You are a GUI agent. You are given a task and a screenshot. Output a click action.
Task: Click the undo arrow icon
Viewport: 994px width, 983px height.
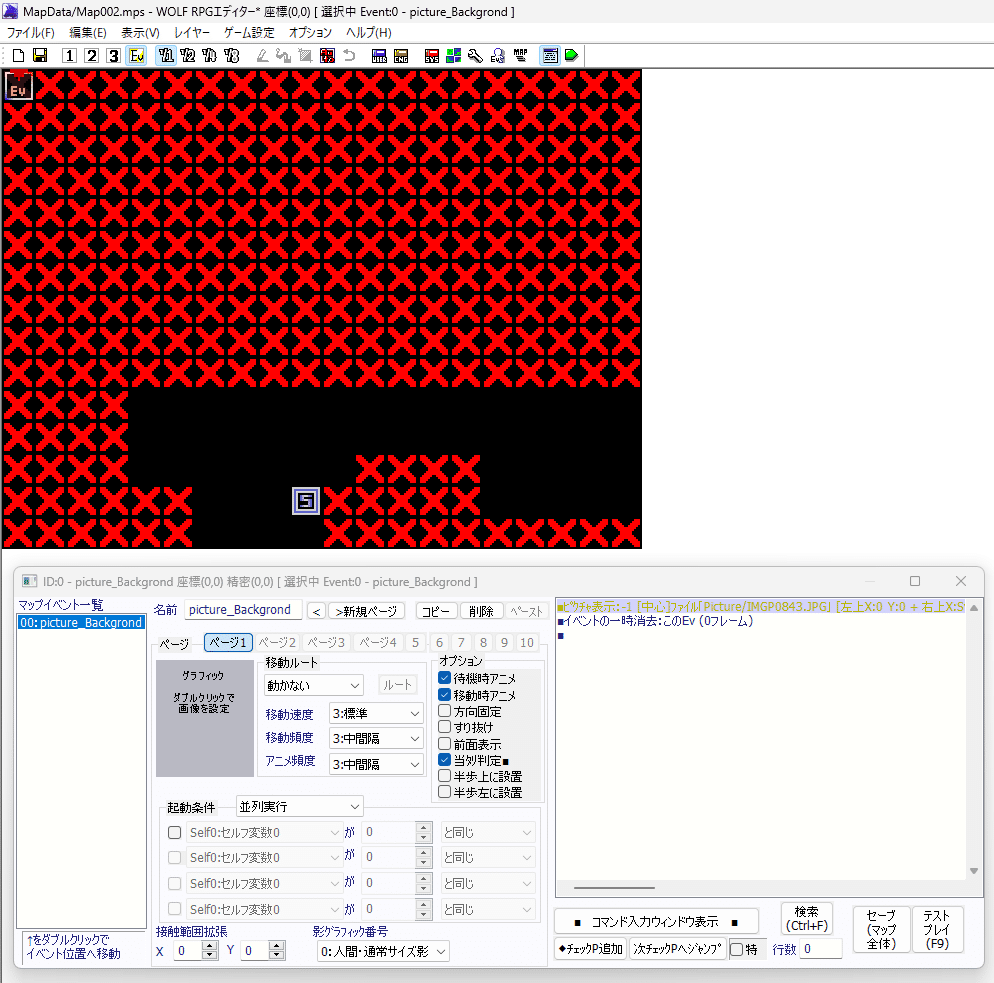[x=349, y=56]
